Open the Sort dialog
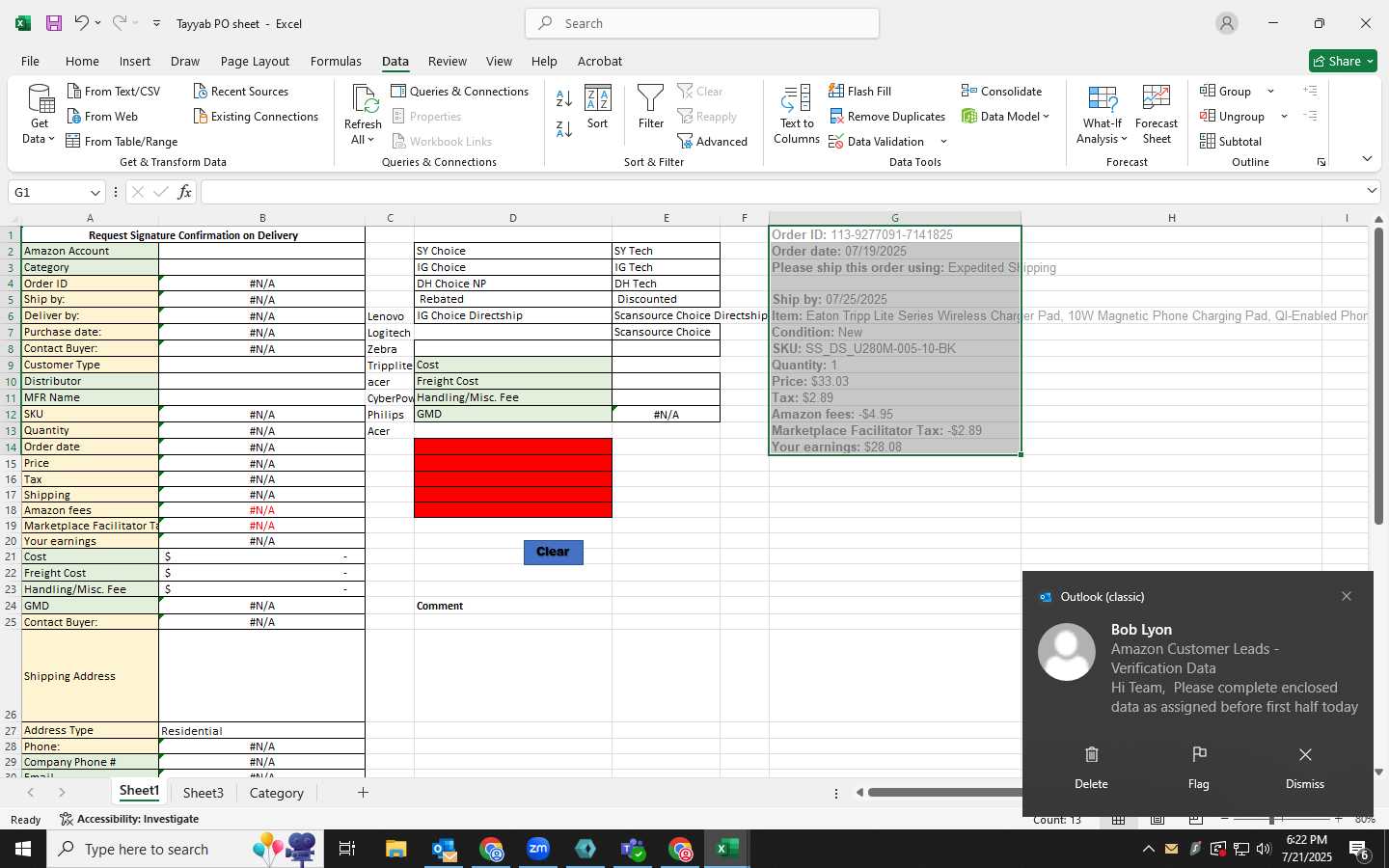1389x868 pixels. point(598,107)
